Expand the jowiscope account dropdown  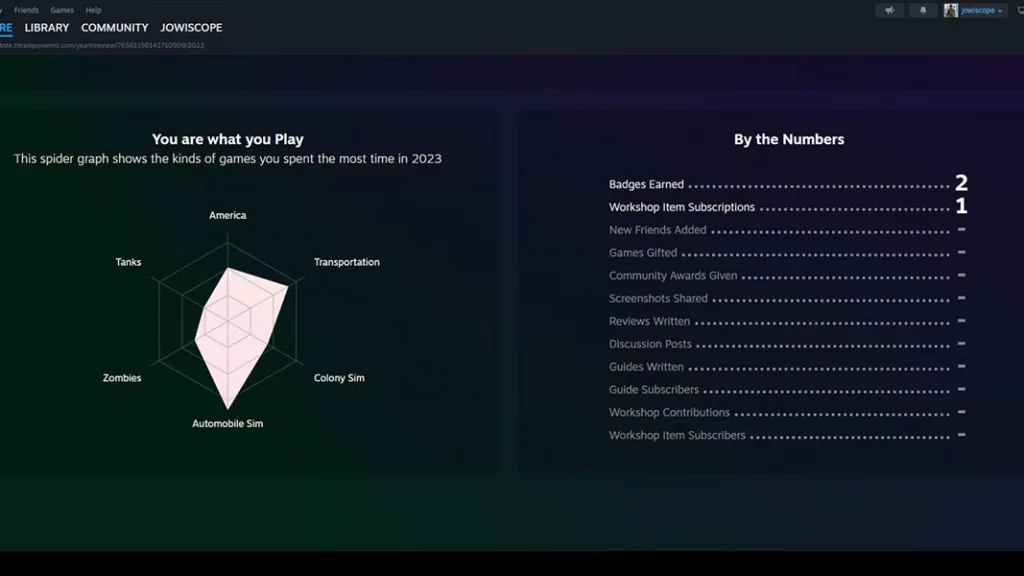pos(981,10)
